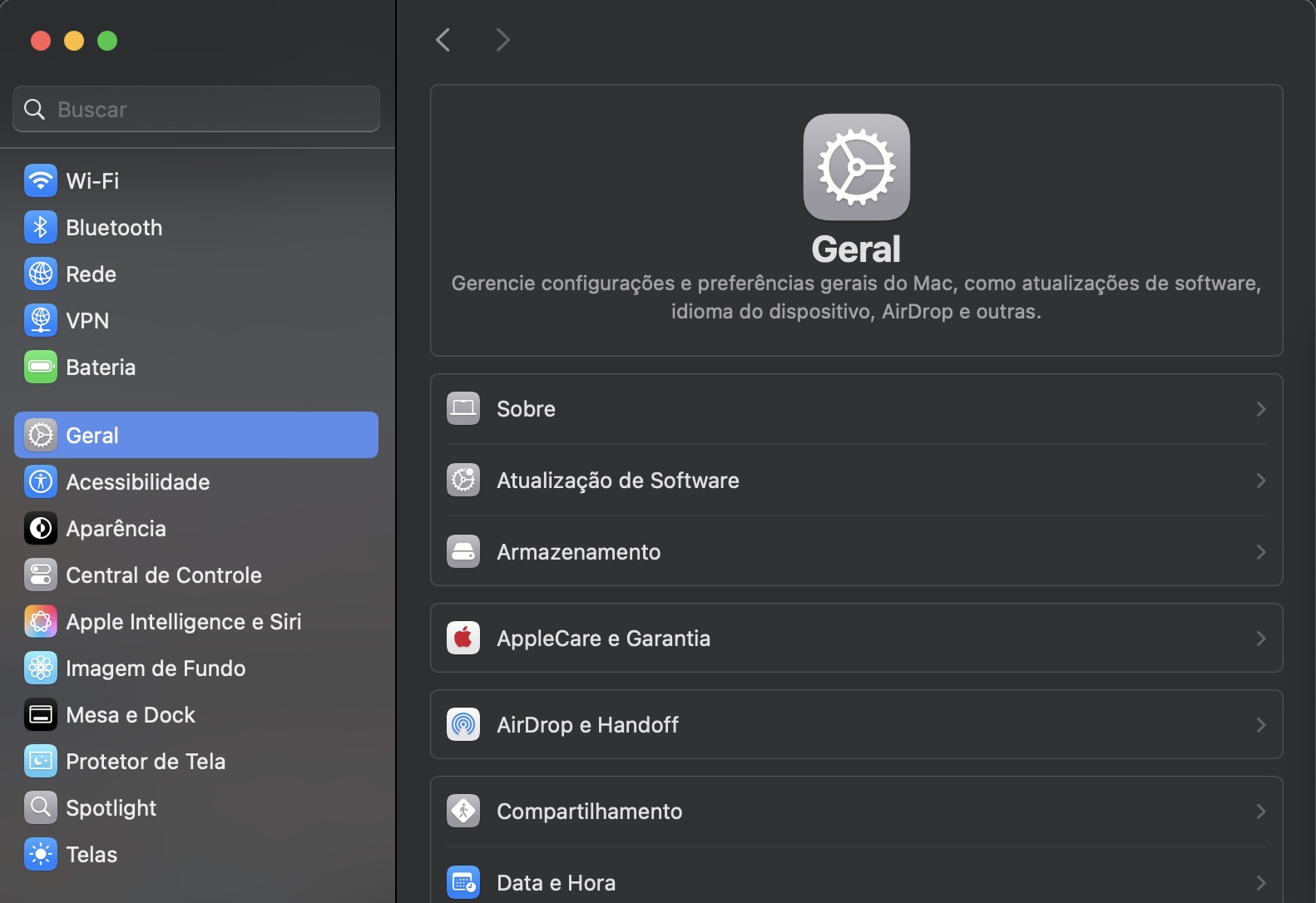
Task: Go back with the left arrow
Action: point(443,39)
